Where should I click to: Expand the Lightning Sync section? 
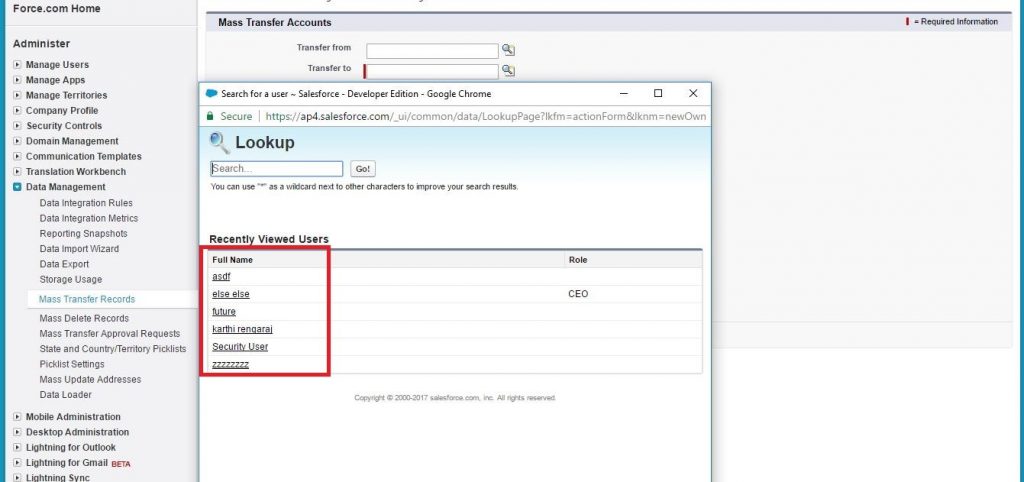coord(18,477)
